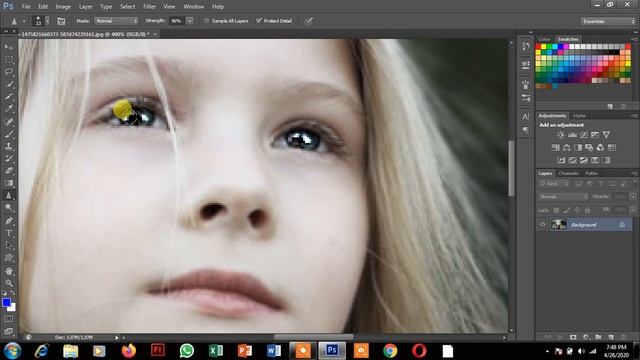
Task: Toggle Quick Mask mode
Action: tap(9, 319)
